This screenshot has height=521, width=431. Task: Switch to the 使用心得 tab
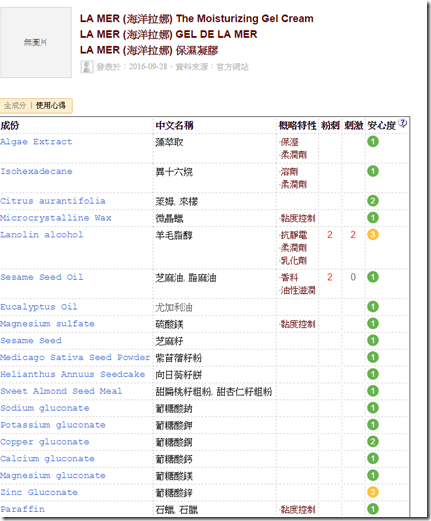pos(51,106)
